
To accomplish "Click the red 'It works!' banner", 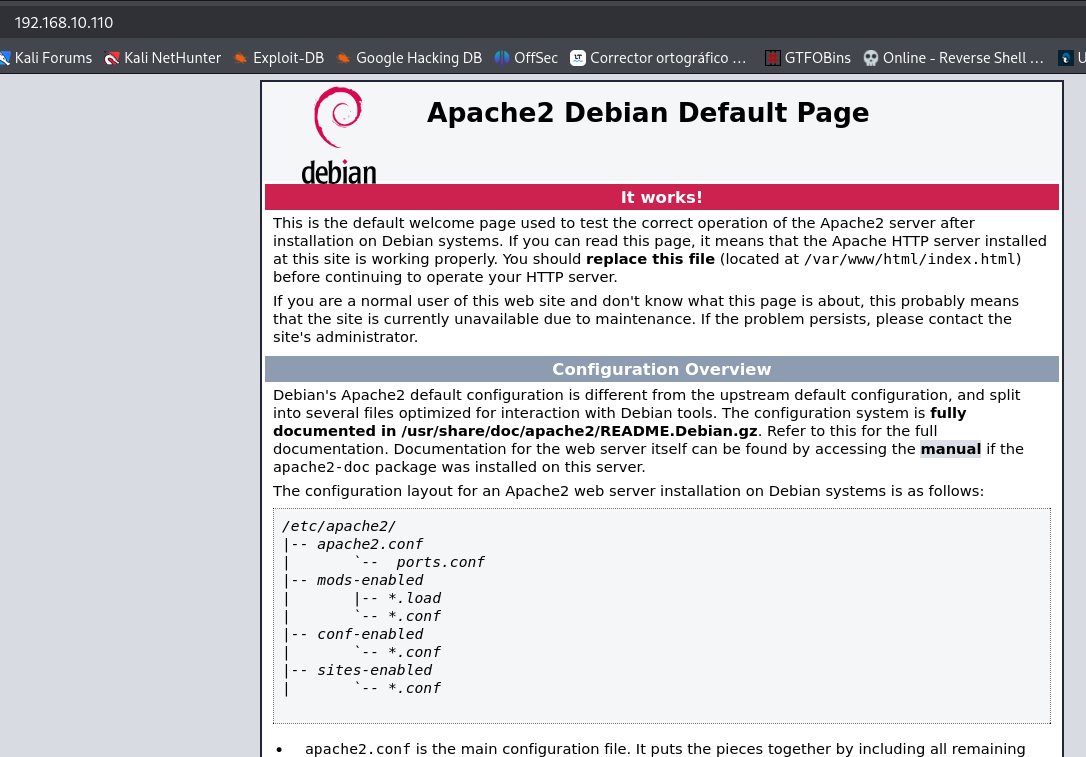I will (x=661, y=197).
